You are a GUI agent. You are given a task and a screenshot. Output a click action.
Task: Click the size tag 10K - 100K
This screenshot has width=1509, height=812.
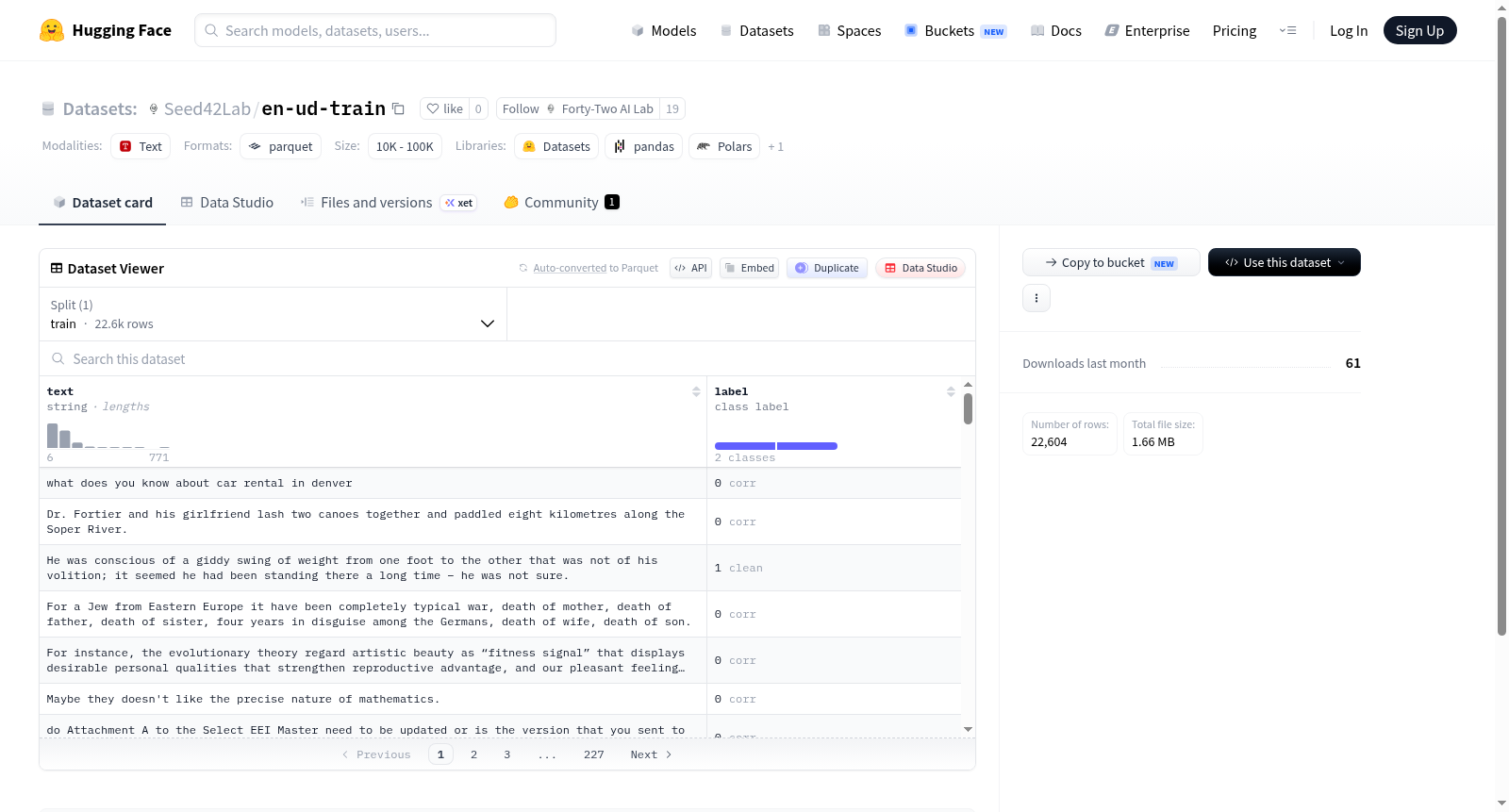405,146
